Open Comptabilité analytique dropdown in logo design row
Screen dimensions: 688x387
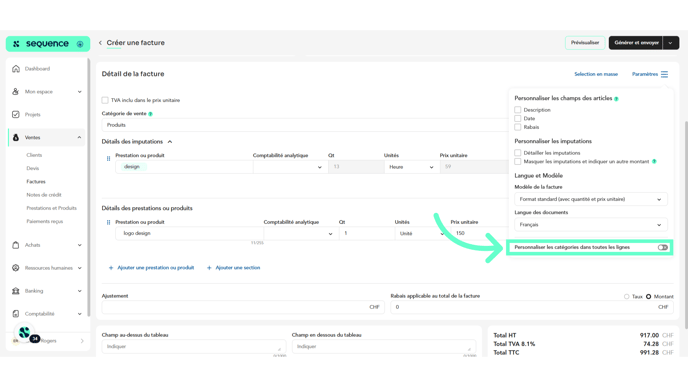pyautogui.click(x=301, y=233)
